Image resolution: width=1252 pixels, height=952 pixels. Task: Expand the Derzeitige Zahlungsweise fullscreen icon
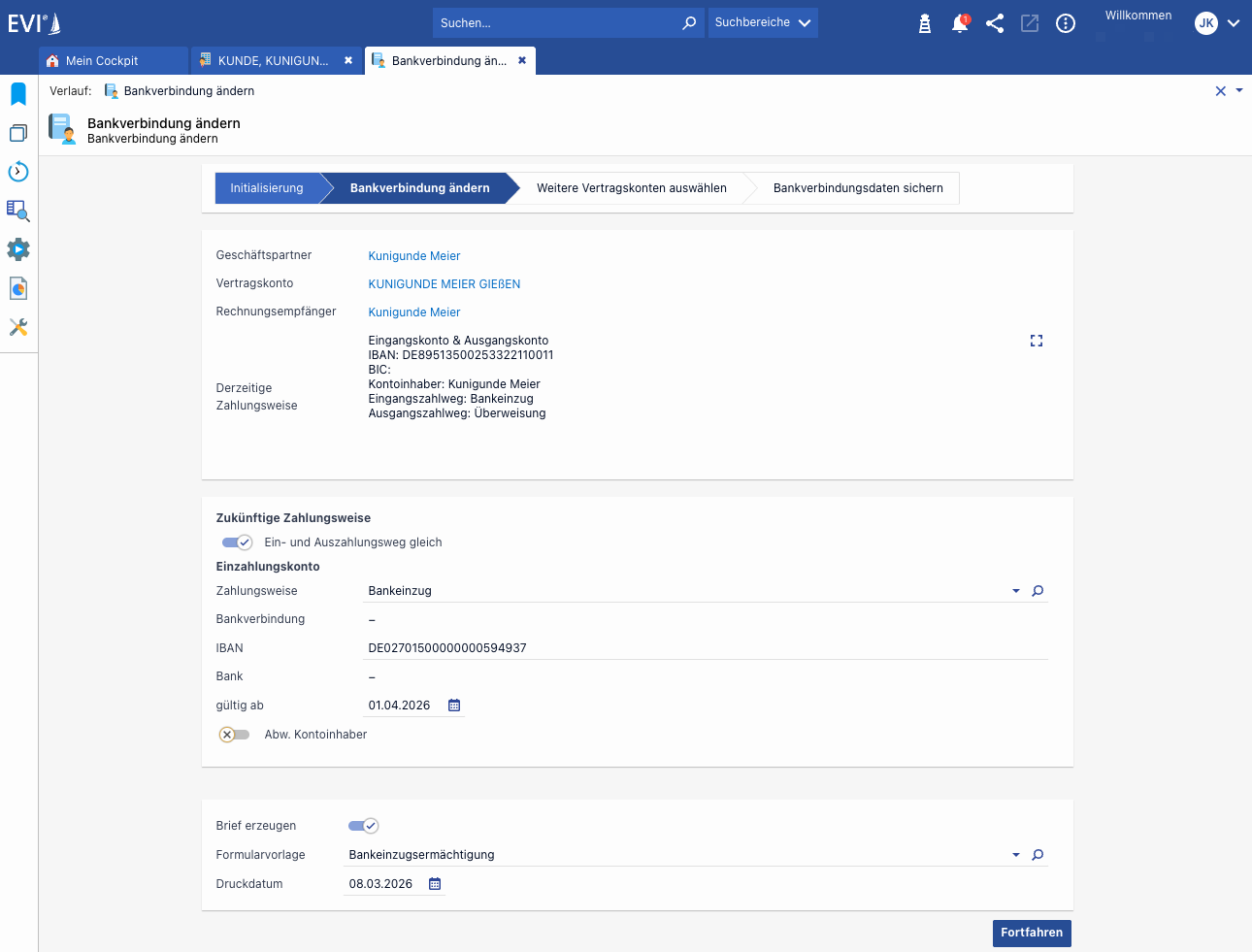pyautogui.click(x=1037, y=341)
